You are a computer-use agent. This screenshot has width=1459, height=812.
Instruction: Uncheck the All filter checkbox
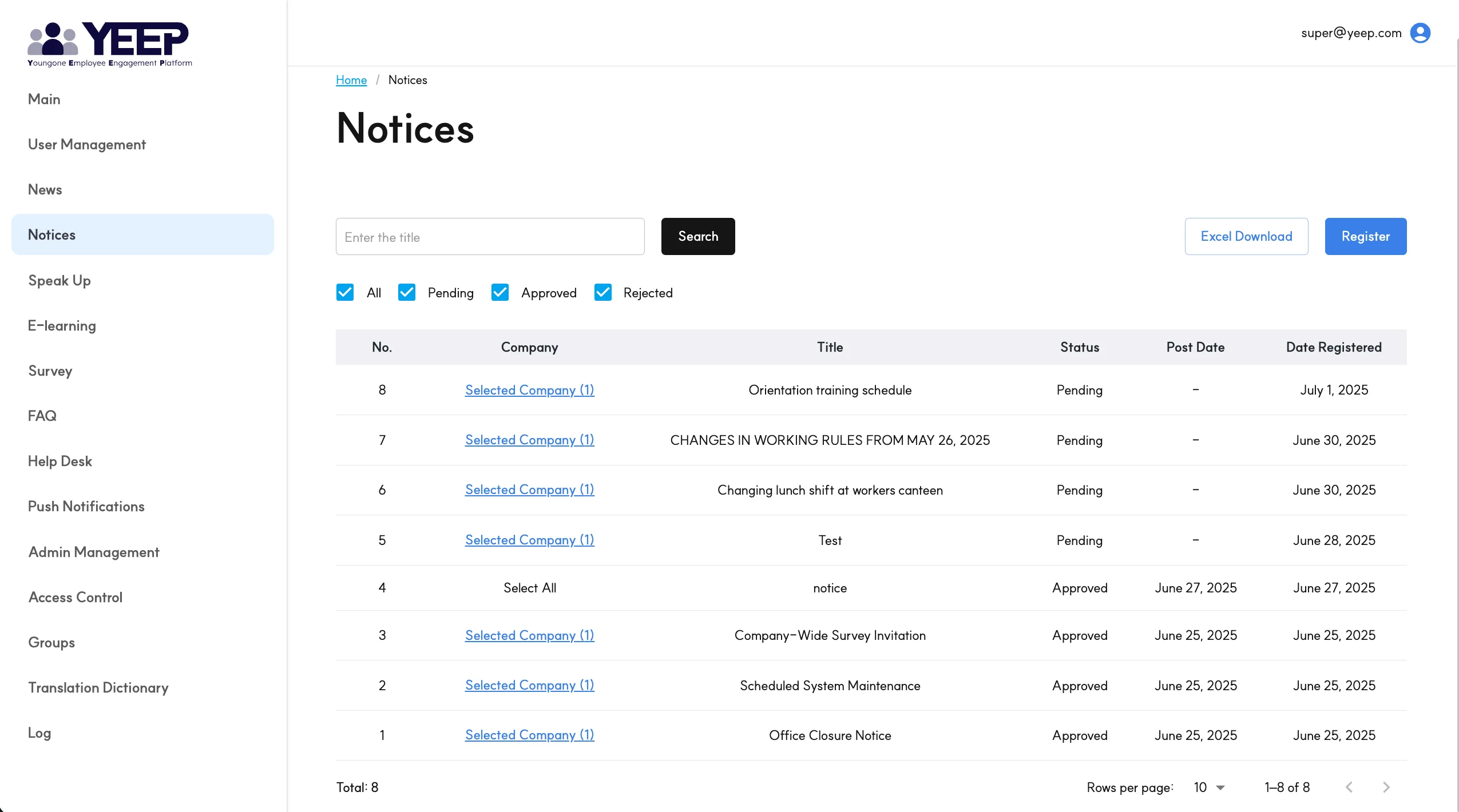coord(345,293)
